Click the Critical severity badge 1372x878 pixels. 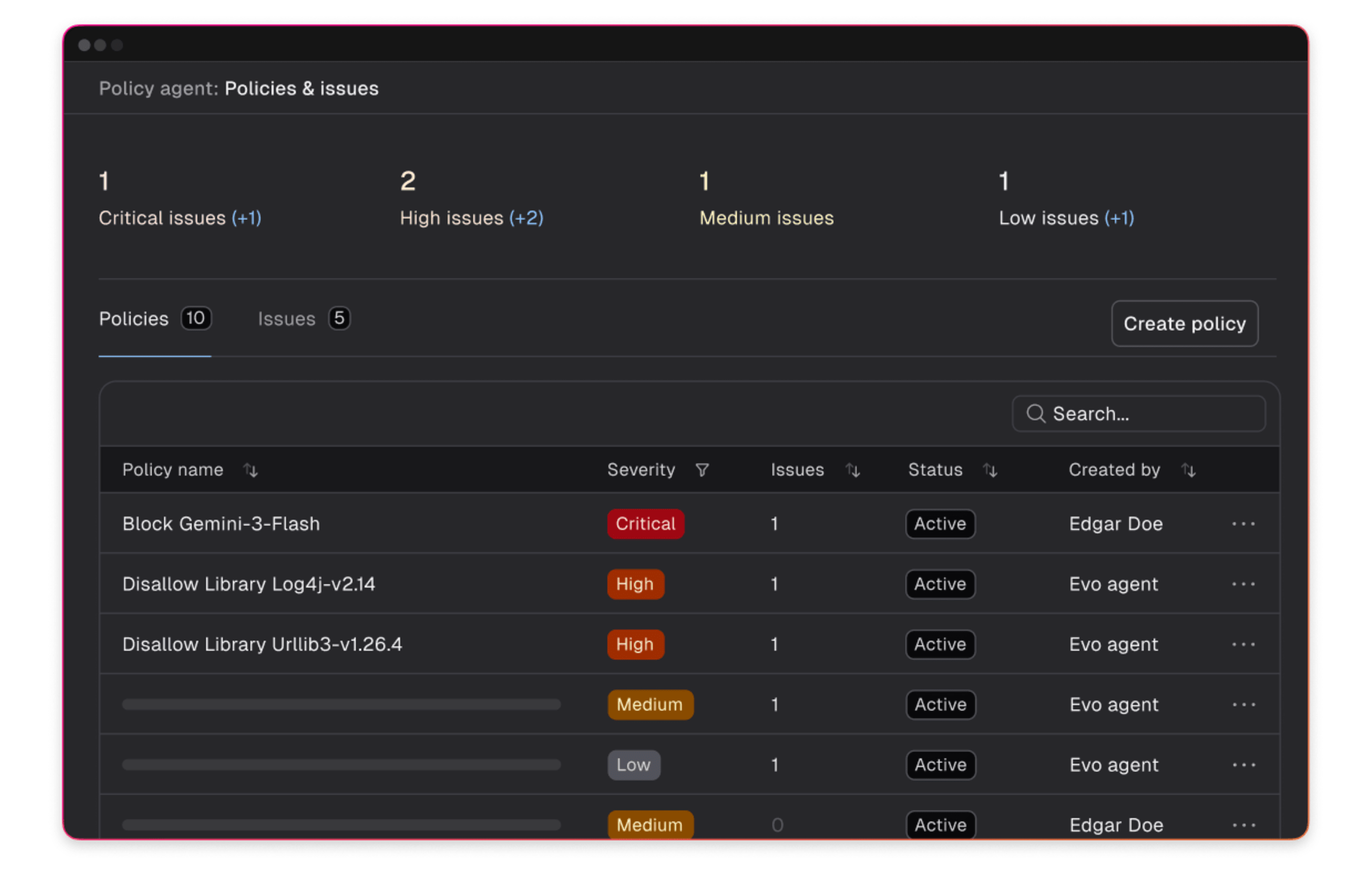pyautogui.click(x=645, y=524)
